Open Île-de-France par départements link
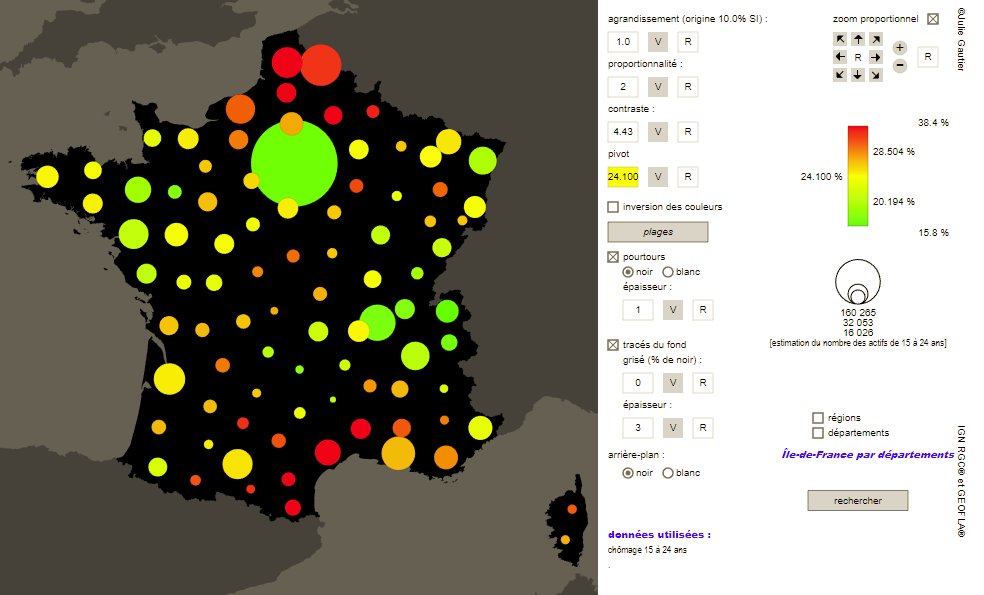This screenshot has height=595, width=984. click(x=867, y=455)
